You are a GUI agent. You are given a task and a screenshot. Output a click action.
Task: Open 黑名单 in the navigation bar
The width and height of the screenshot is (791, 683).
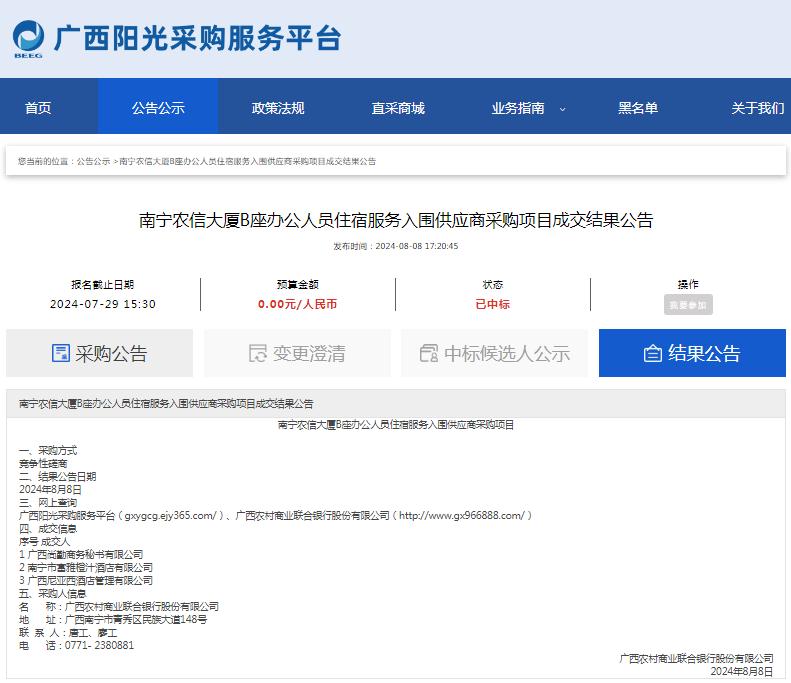point(638,108)
